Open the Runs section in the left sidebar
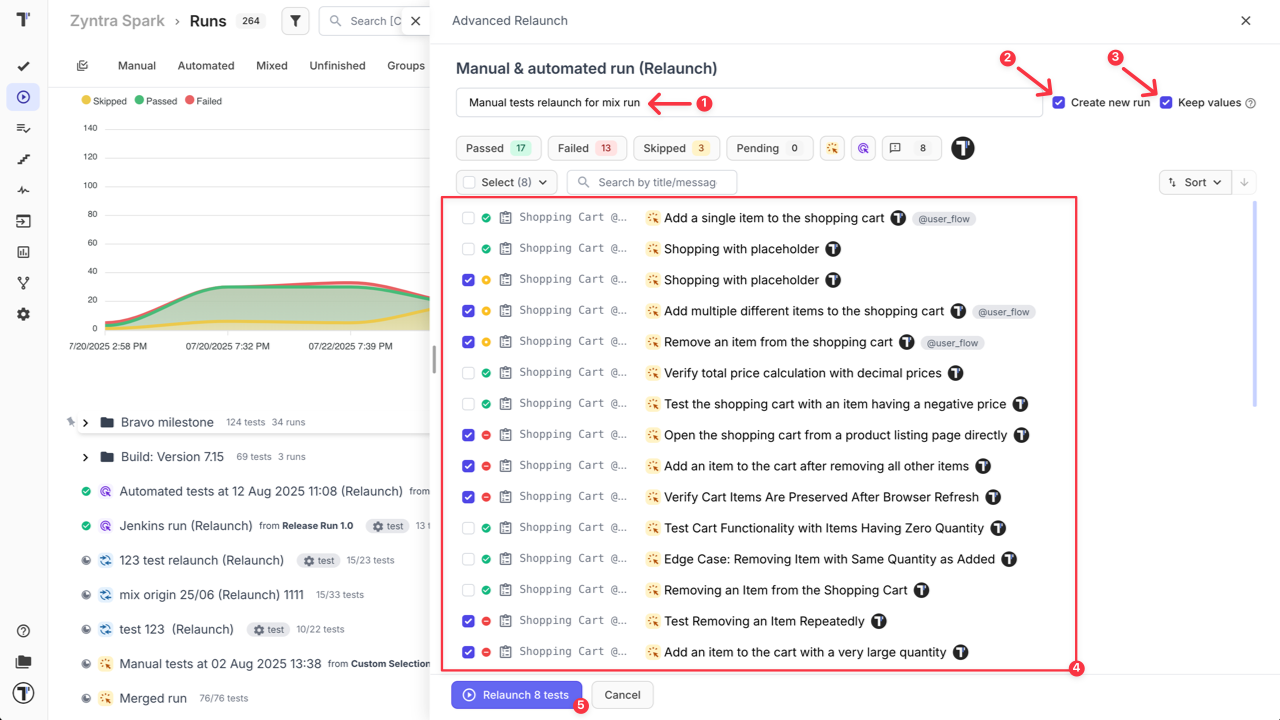This screenshot has height=720, width=1280. pos(23,96)
